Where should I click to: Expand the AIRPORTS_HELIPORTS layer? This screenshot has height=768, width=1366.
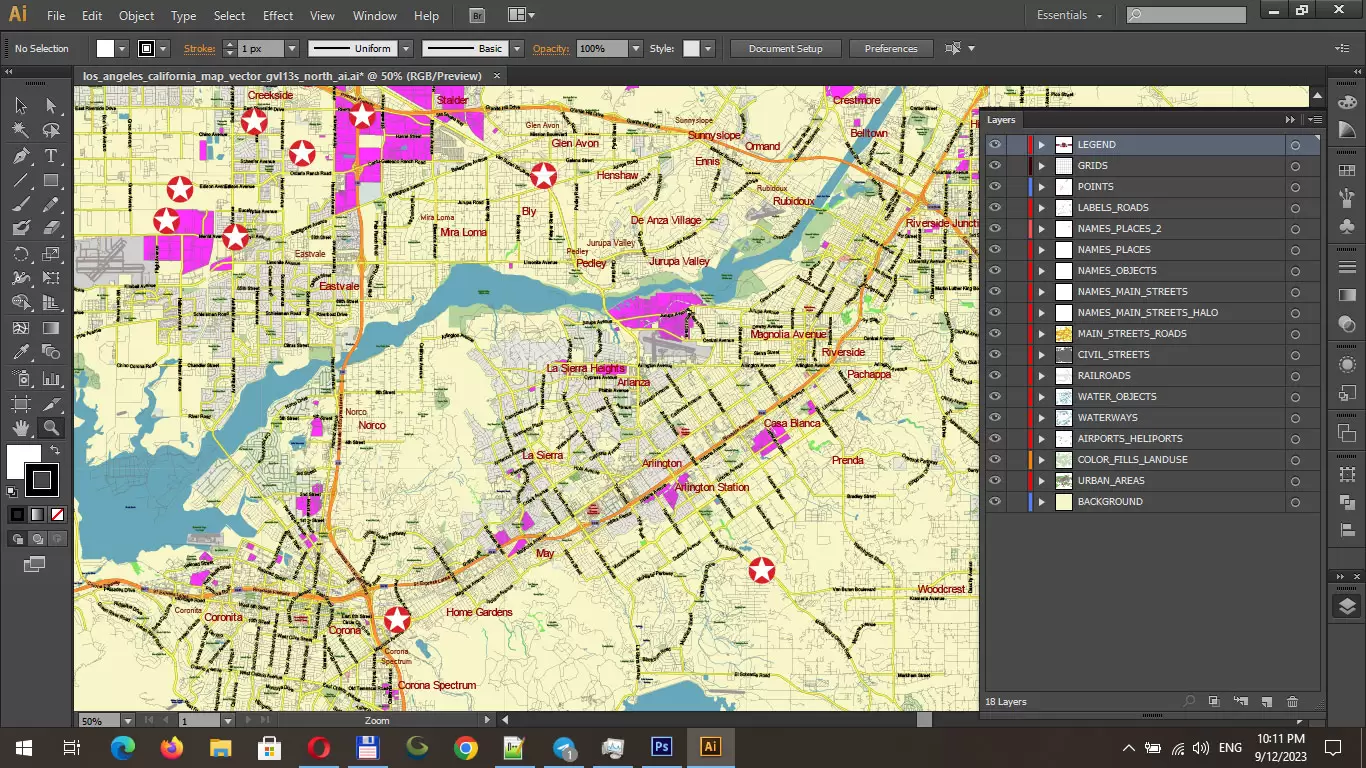tap(1041, 439)
